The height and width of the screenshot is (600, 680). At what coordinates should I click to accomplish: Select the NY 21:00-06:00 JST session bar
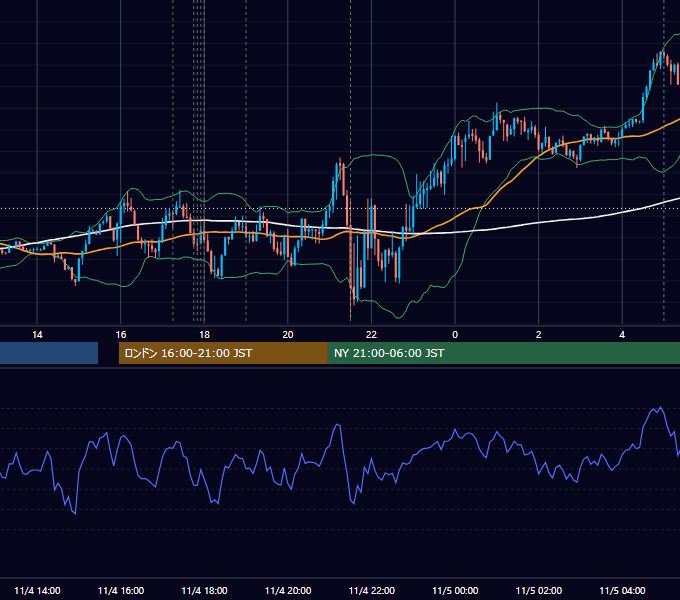503,353
